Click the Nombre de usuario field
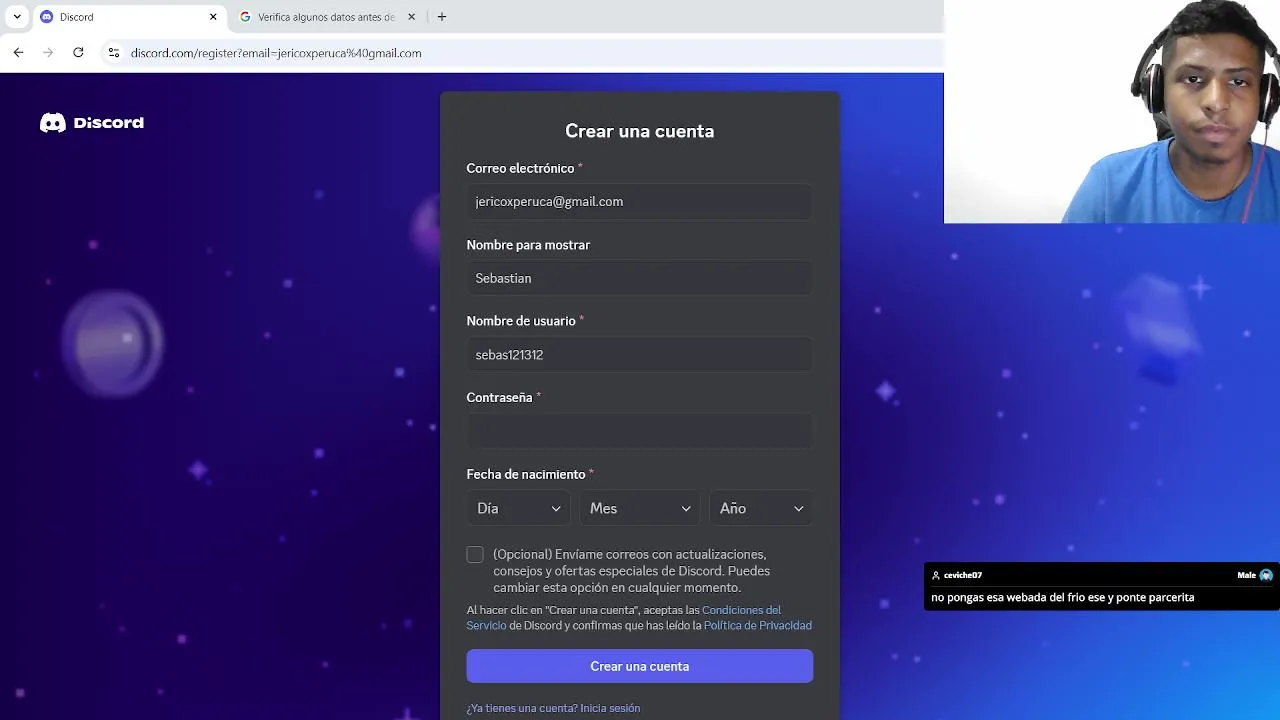The height and width of the screenshot is (720, 1280). (x=640, y=355)
